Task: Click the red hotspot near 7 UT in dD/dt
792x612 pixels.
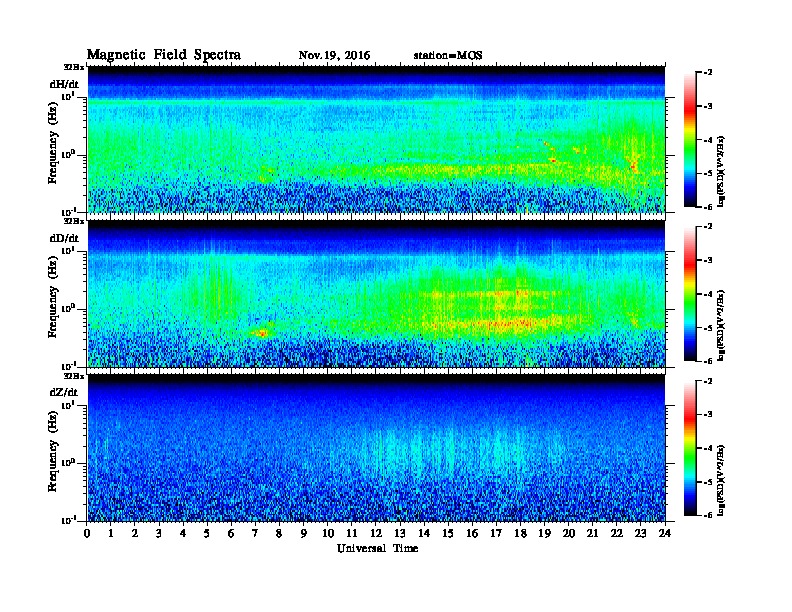Action: 261,333
